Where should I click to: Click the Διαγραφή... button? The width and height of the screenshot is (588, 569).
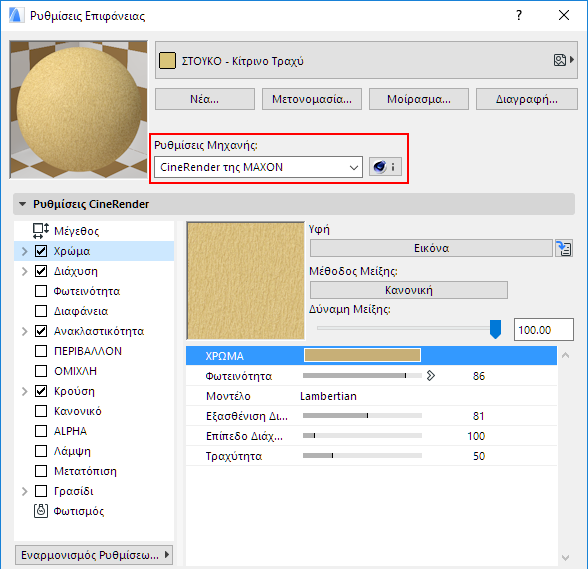526,99
